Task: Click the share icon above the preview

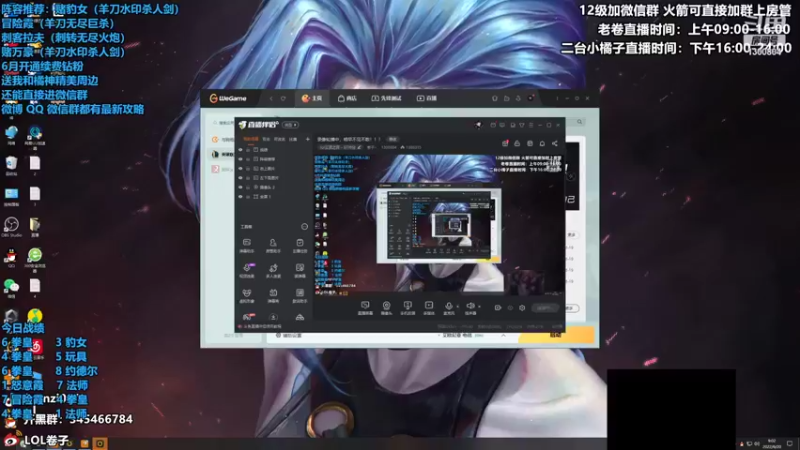Action: [555, 143]
